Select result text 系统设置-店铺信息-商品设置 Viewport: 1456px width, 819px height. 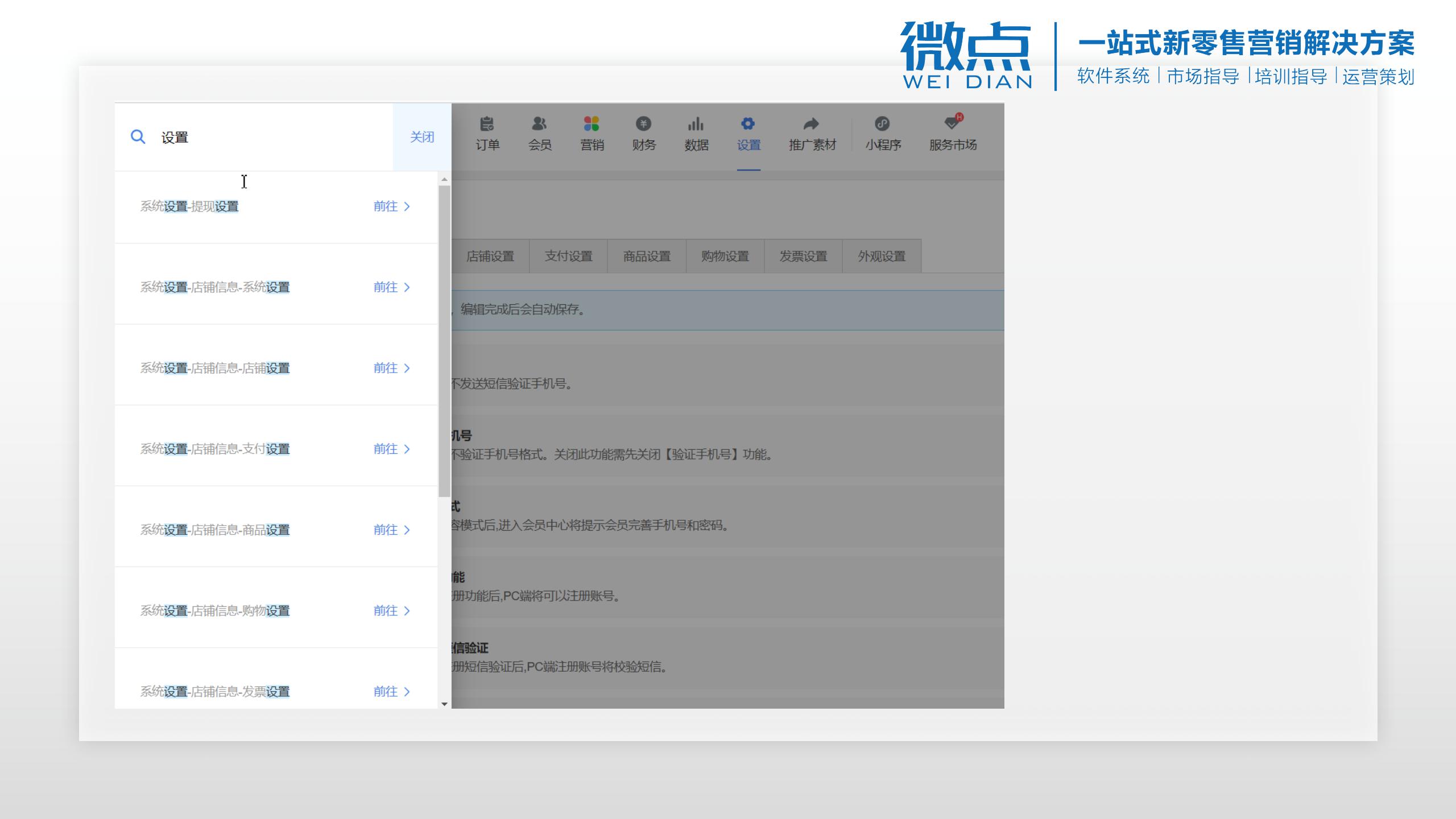coord(215,530)
